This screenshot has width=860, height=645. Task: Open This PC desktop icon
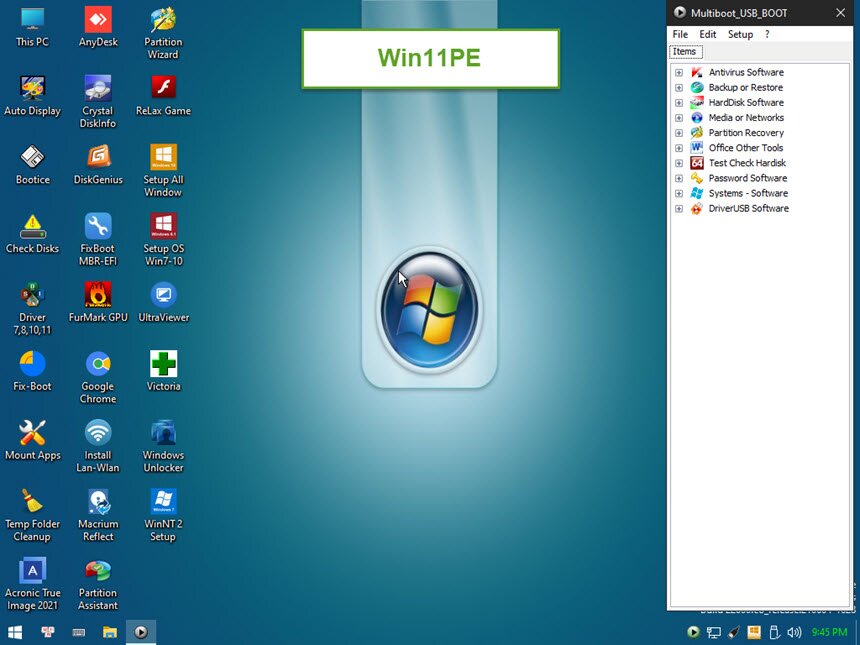[32, 27]
